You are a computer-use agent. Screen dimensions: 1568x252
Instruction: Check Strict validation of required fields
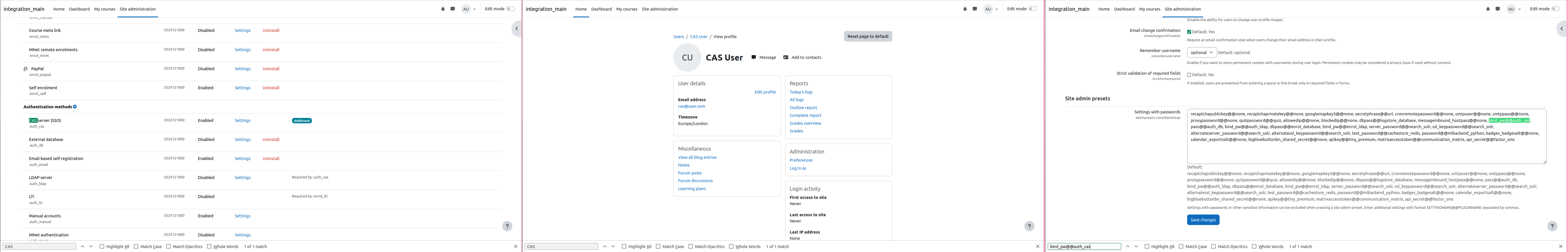(1189, 75)
